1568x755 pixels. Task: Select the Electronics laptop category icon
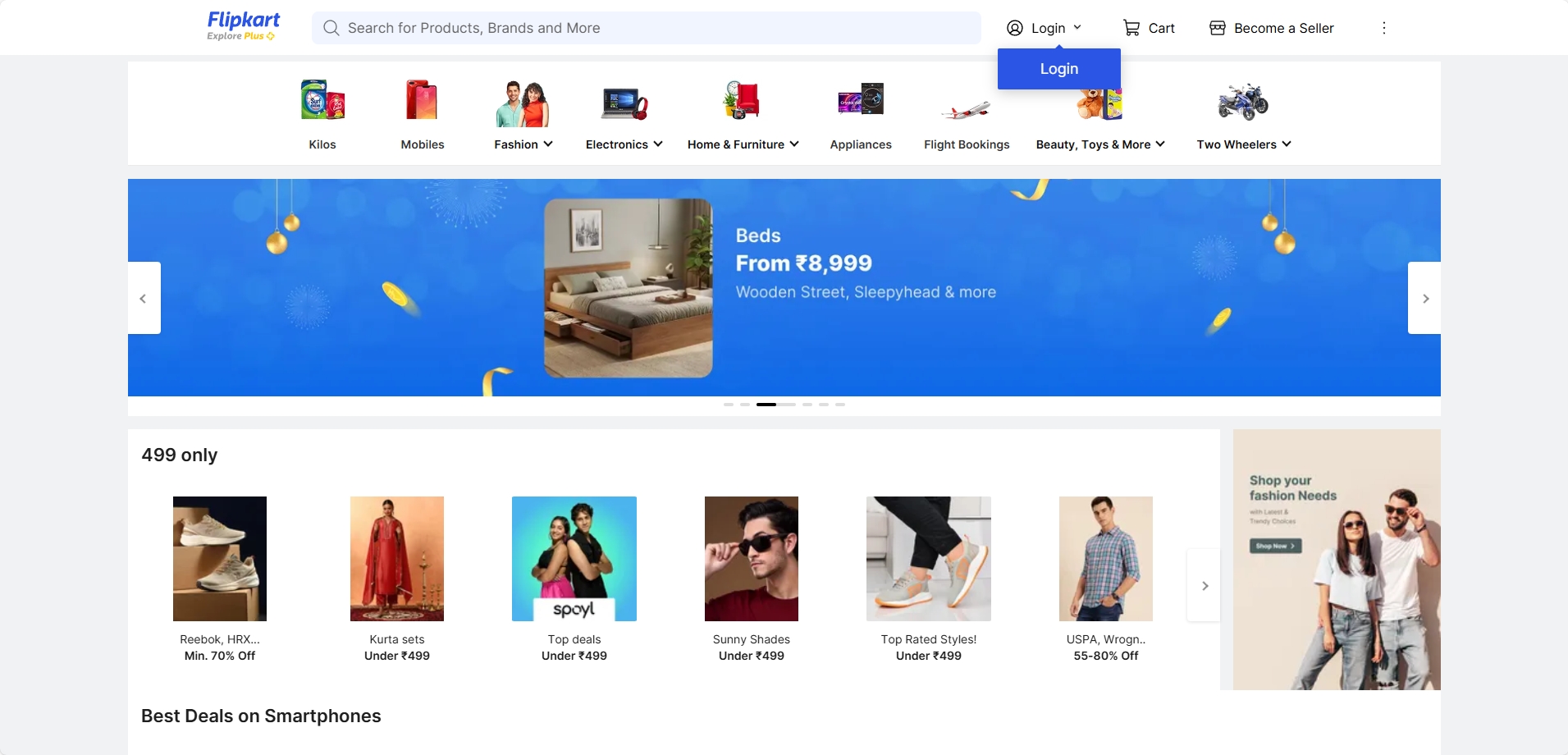pos(624,103)
